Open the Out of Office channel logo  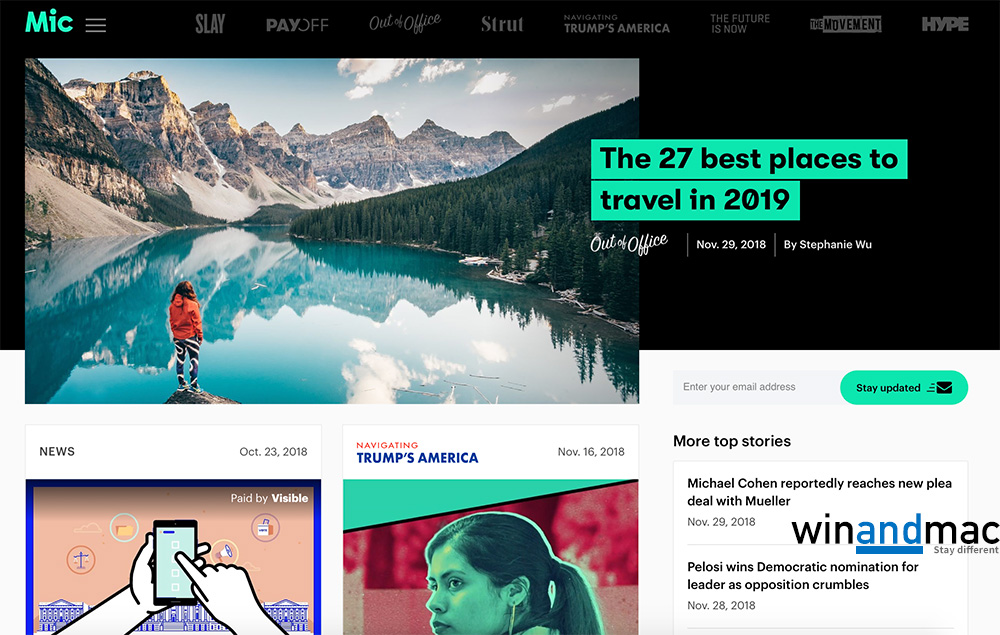pos(405,23)
